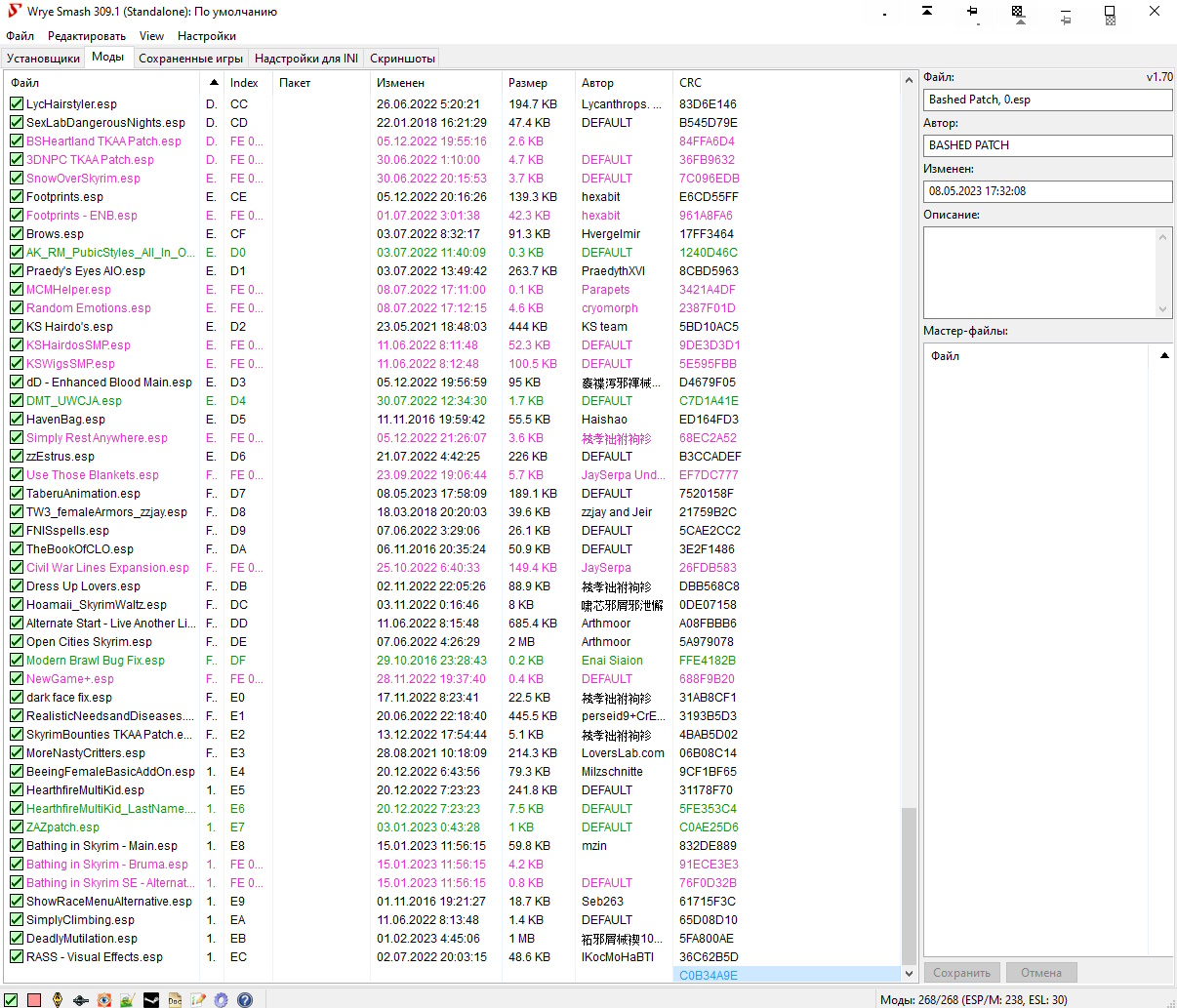The image size is (1177, 1008).
Task: Click the blue help question mark icon
Action: [245, 999]
